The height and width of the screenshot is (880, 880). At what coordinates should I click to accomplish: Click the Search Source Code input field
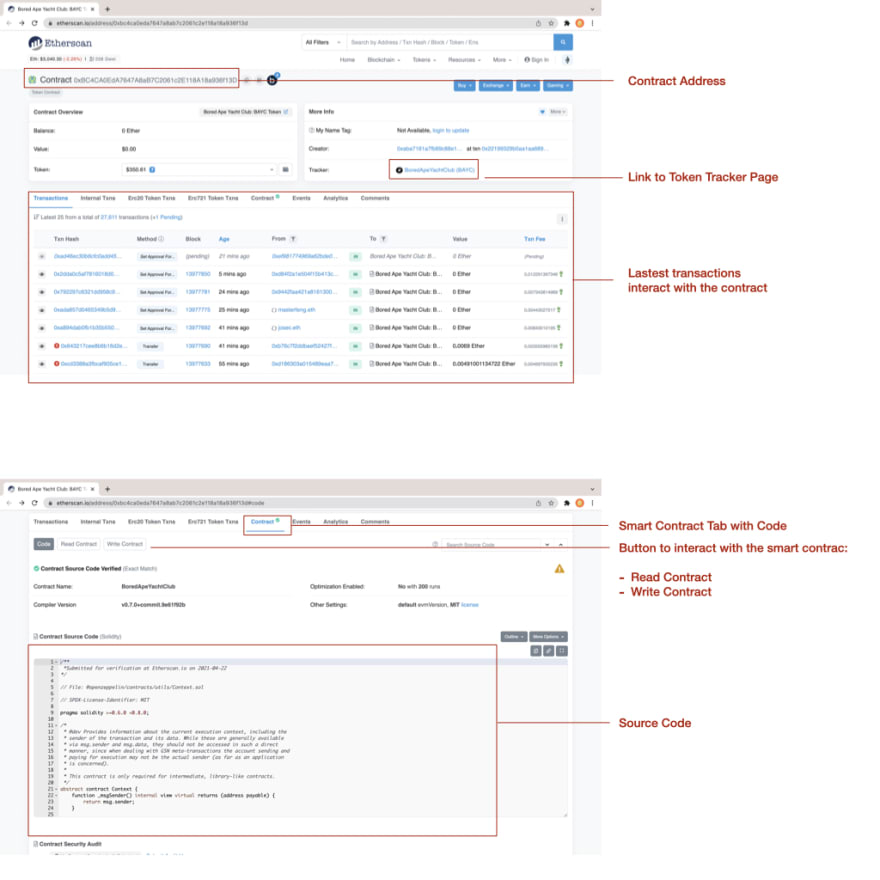491,544
